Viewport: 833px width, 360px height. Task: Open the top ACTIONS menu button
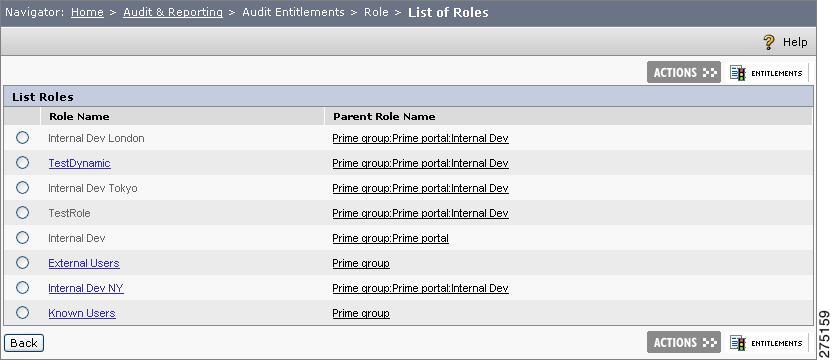[x=684, y=72]
